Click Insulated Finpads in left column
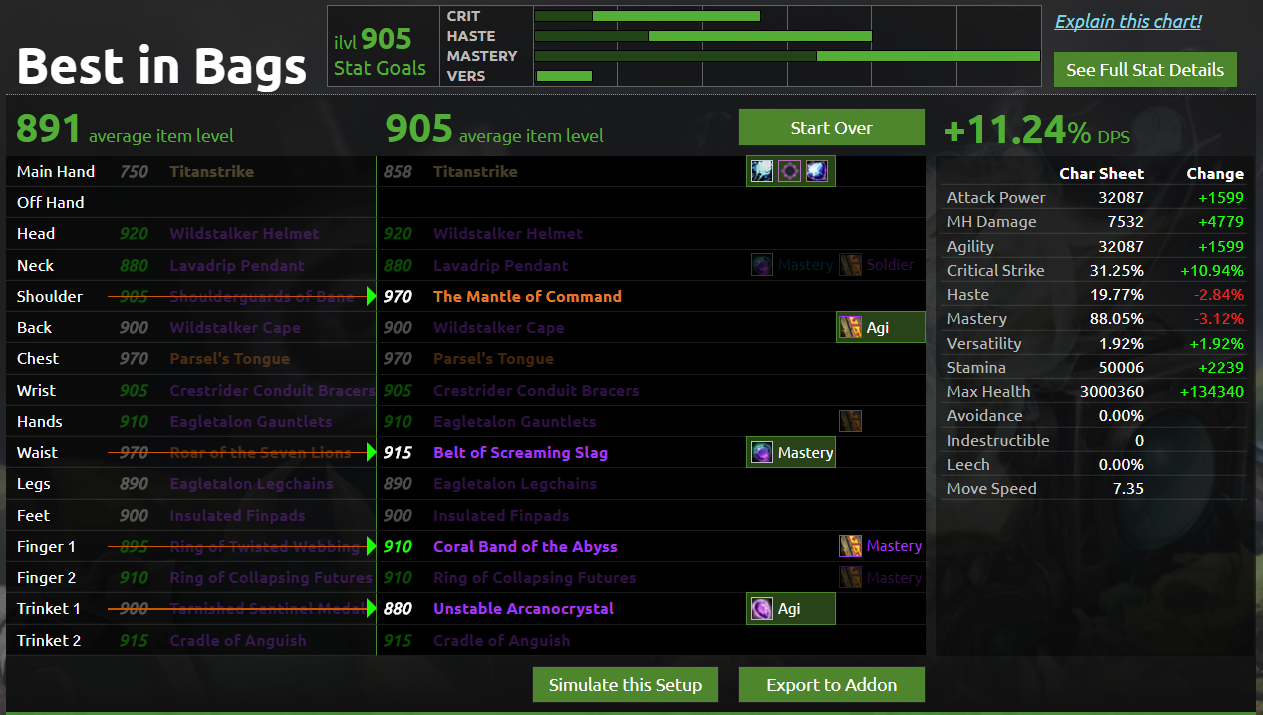The width and height of the screenshot is (1263, 715). [238, 515]
